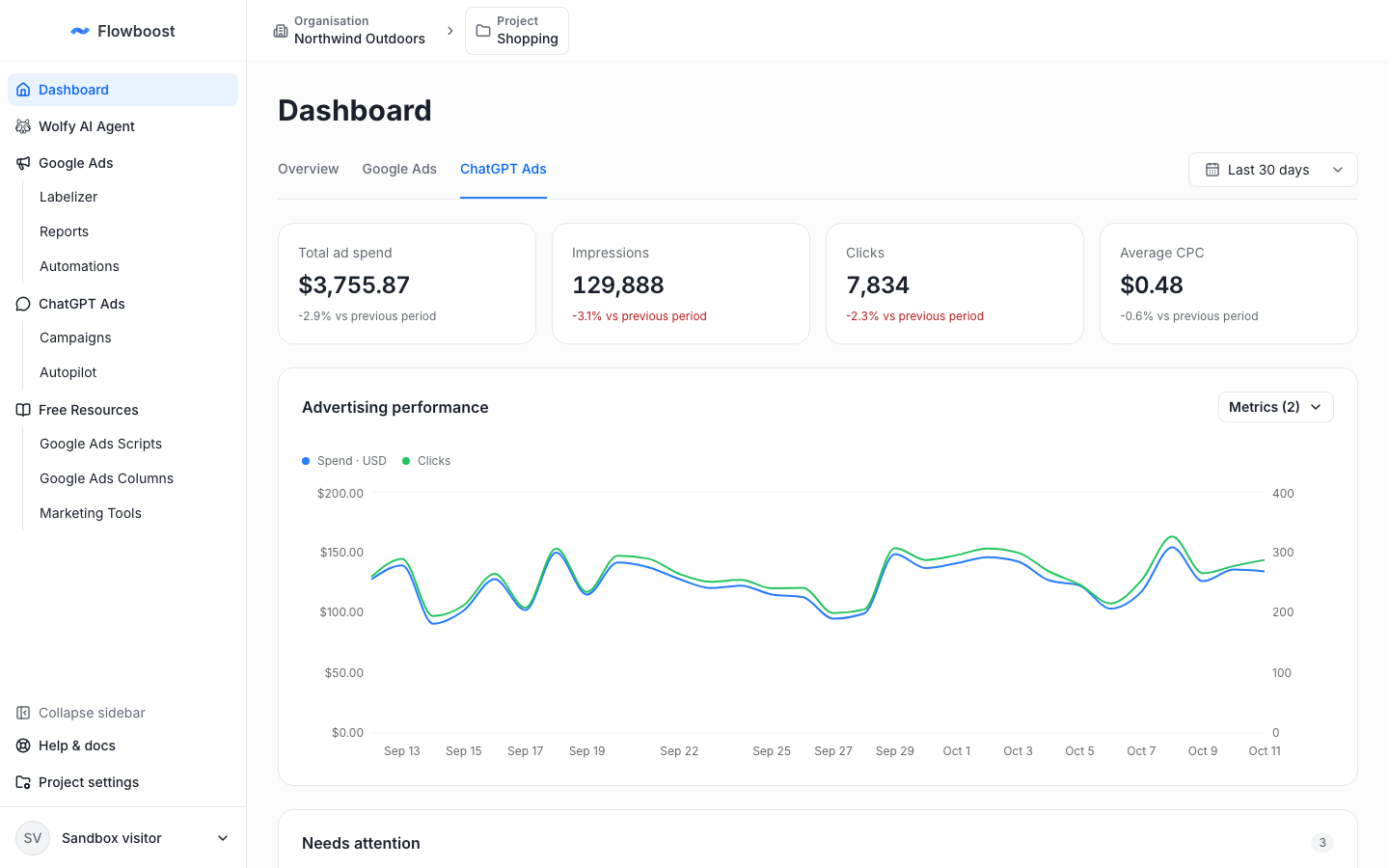Click the Project folder icon
This screenshot has width=1389, height=868.
pyautogui.click(x=483, y=31)
